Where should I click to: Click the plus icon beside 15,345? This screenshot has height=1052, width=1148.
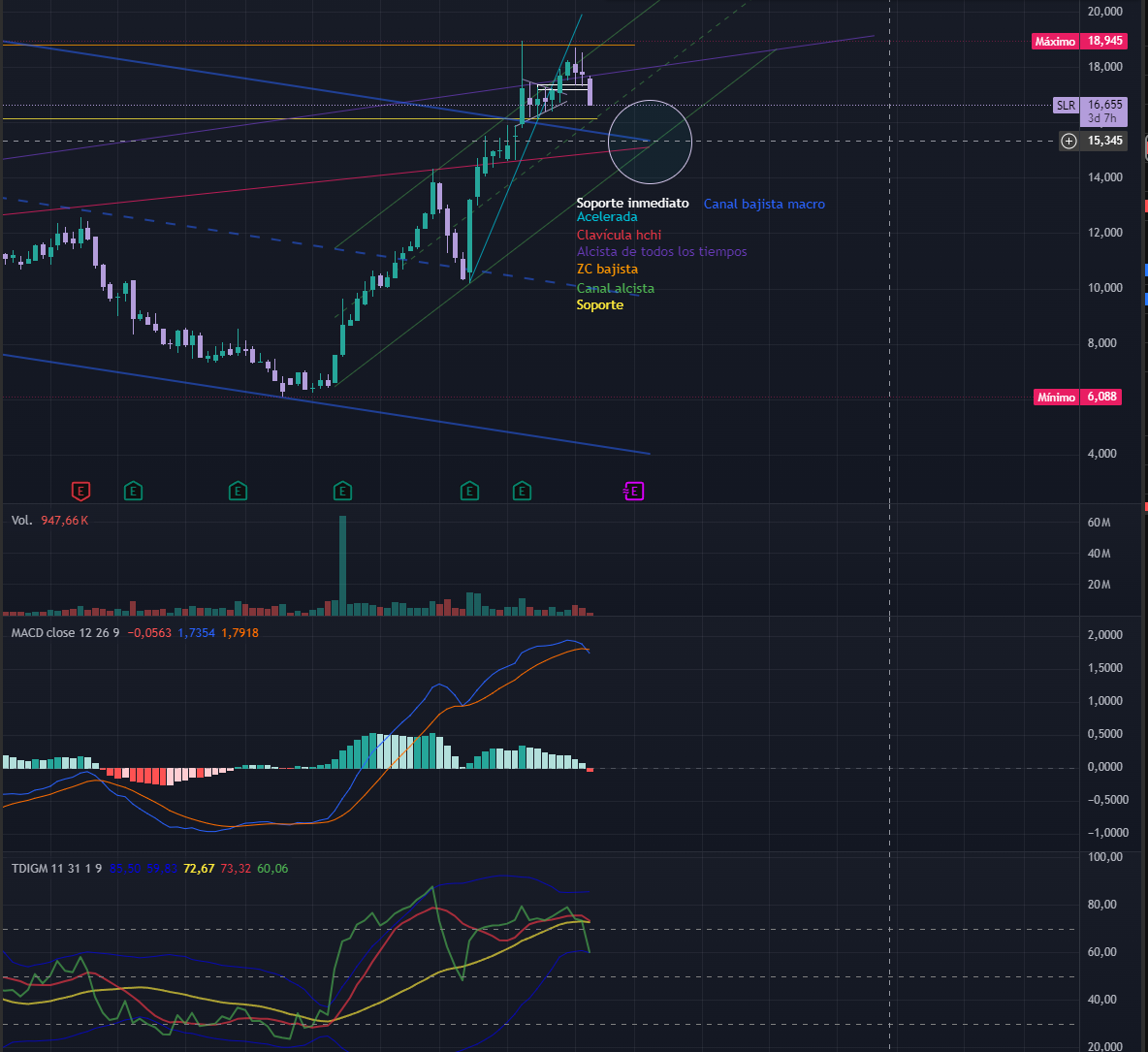point(1068,142)
